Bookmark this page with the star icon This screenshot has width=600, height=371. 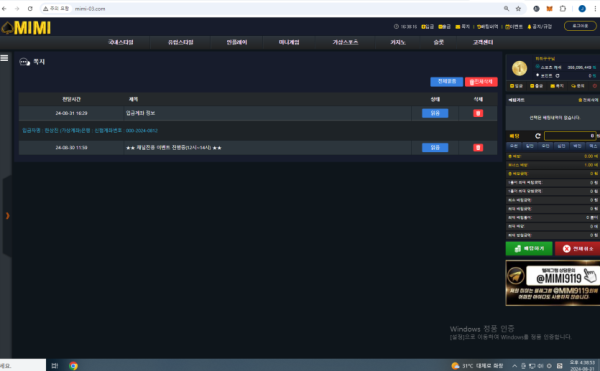[x=518, y=8]
